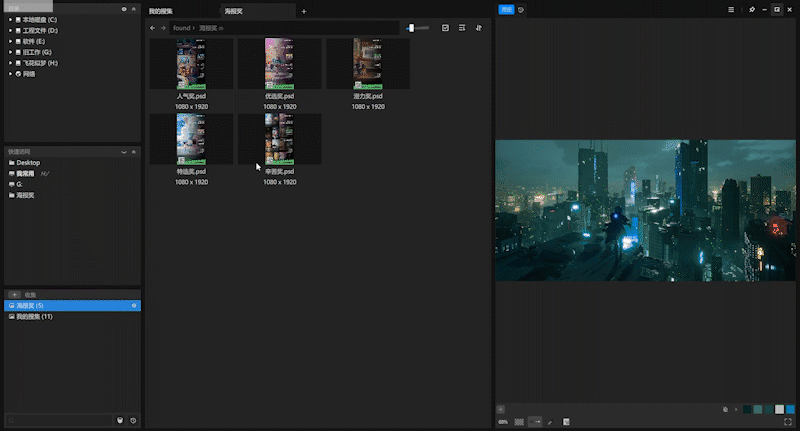Click the history icon beside blue button
The height and width of the screenshot is (431, 800).
click(x=521, y=10)
